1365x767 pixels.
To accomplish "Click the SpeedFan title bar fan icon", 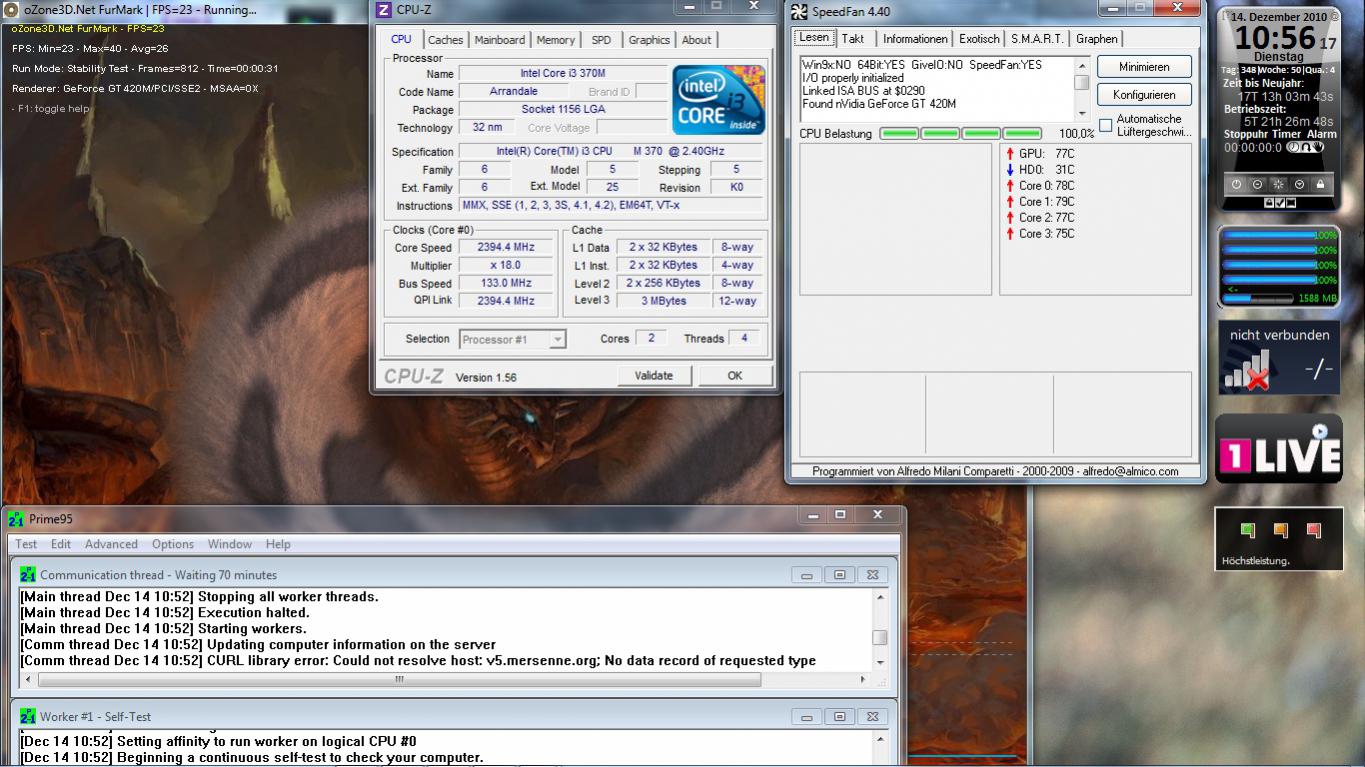I will pyautogui.click(x=799, y=12).
